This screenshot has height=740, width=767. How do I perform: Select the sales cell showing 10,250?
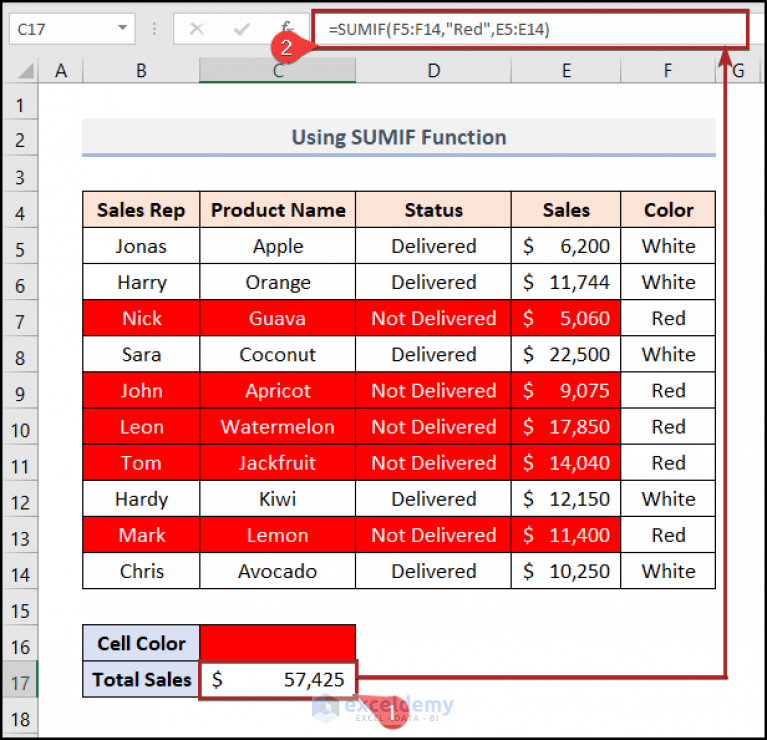tap(566, 571)
